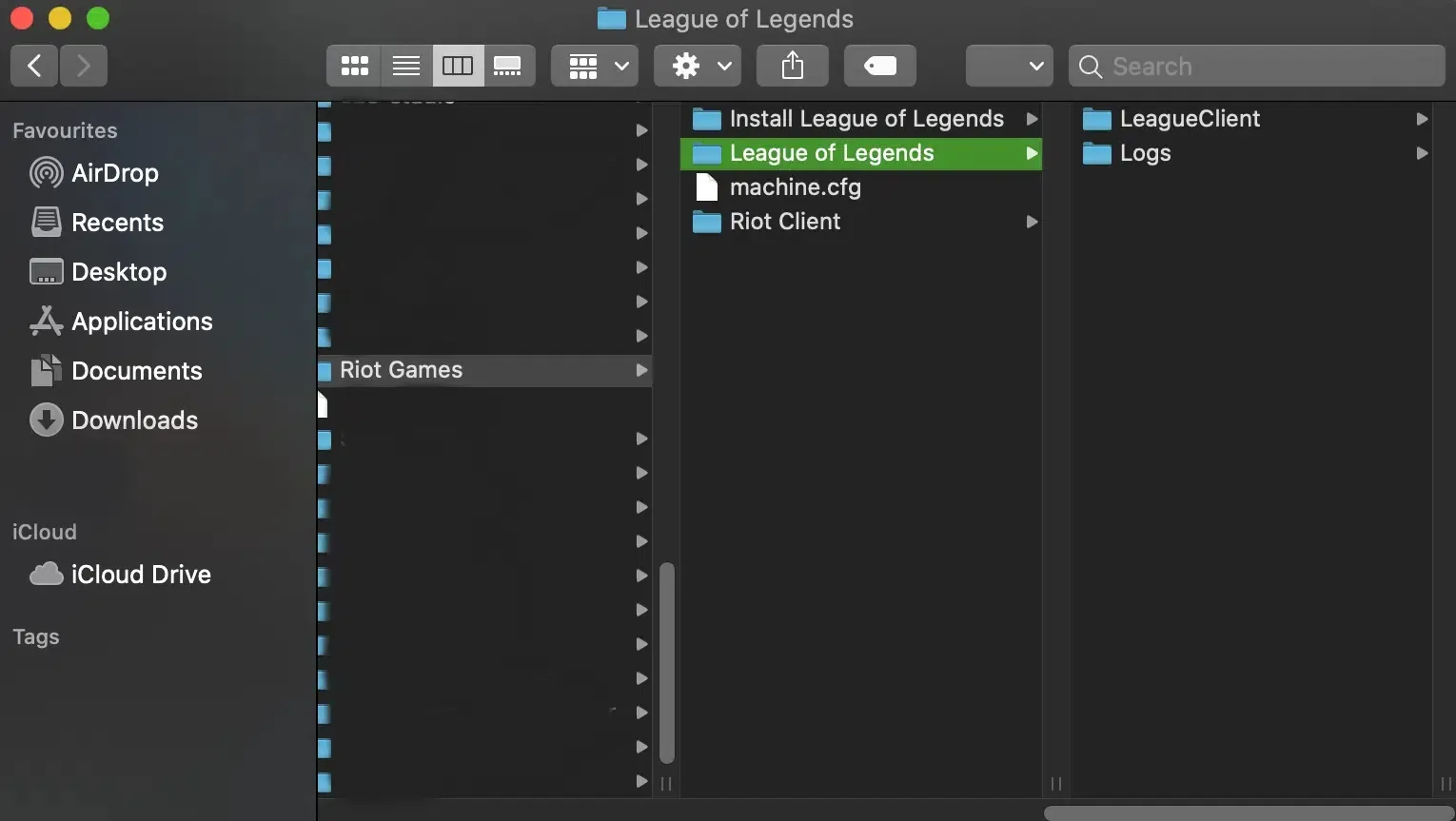The width and height of the screenshot is (1456, 821).
Task: Switch to column view
Action: [x=458, y=66]
